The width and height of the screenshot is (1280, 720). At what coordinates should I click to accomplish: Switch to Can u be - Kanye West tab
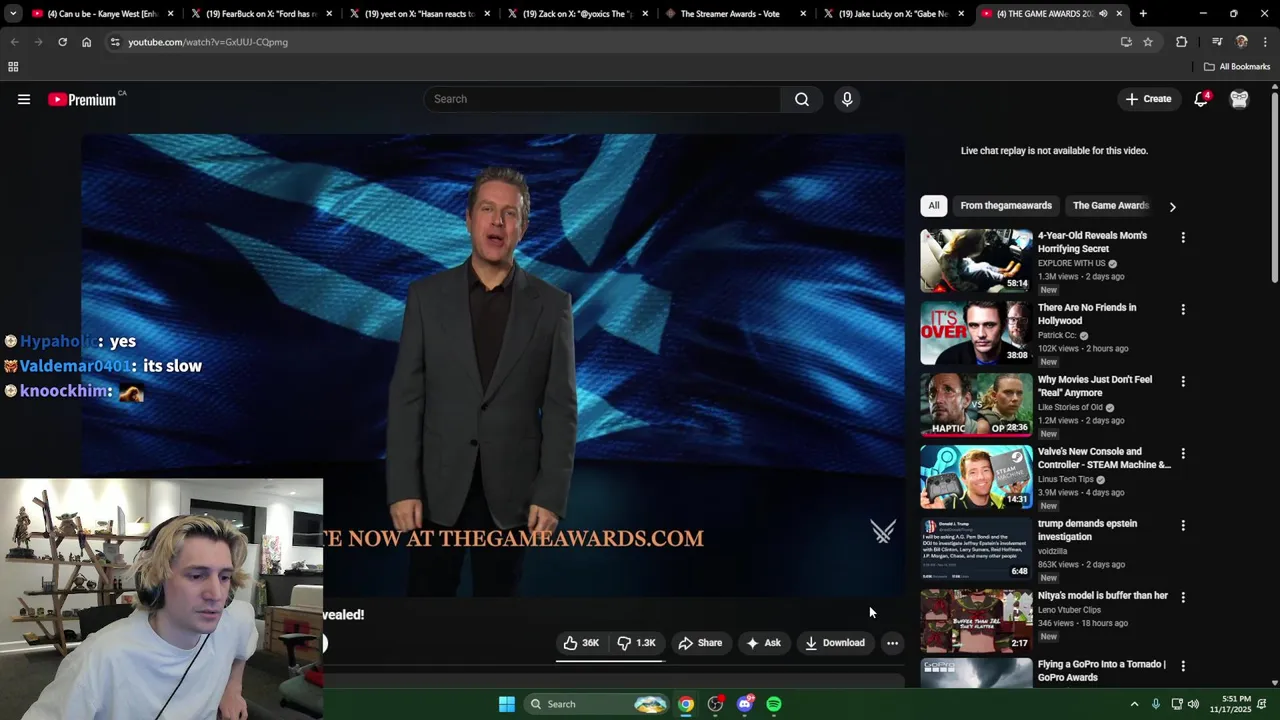[x=102, y=14]
